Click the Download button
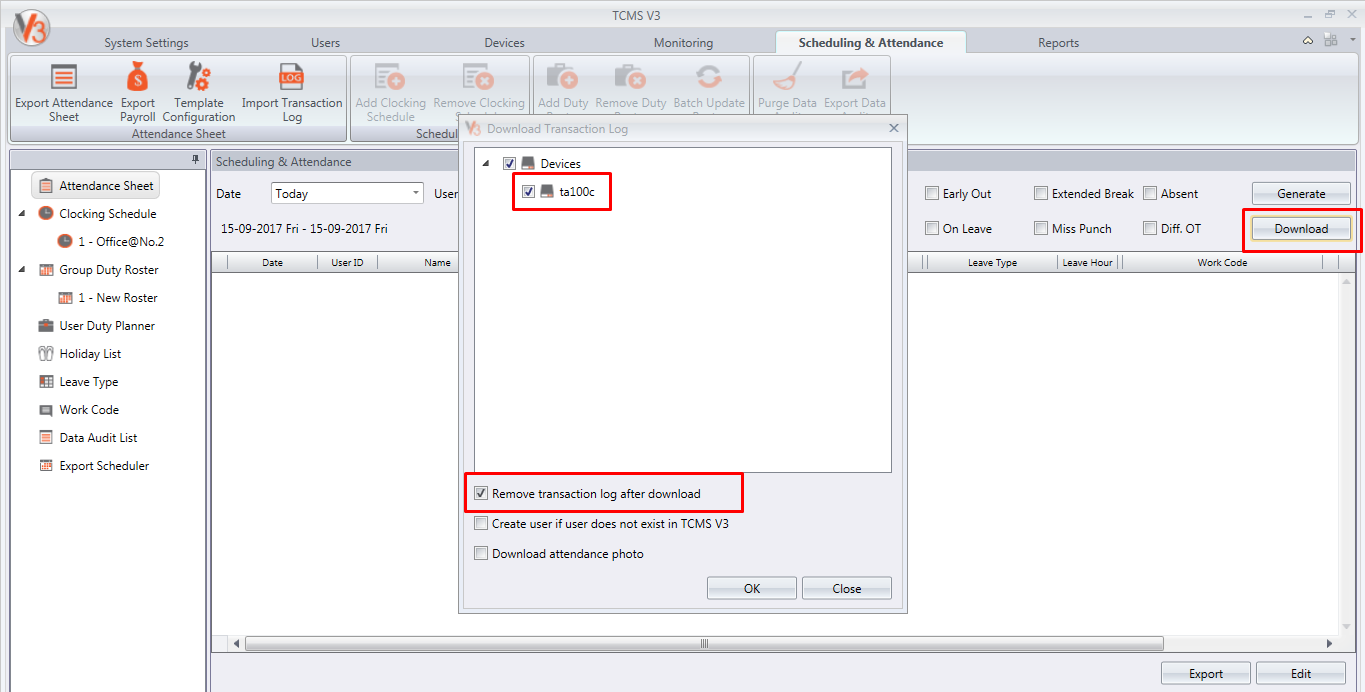This screenshot has height=692, width=1365. pyautogui.click(x=1301, y=229)
